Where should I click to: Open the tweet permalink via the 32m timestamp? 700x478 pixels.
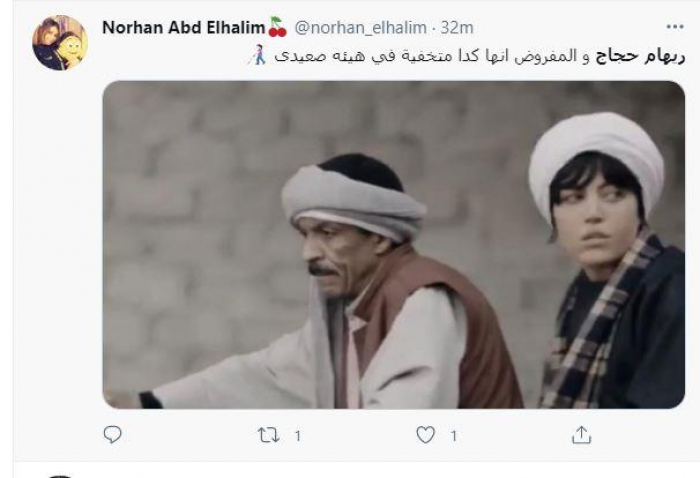click(x=457, y=28)
